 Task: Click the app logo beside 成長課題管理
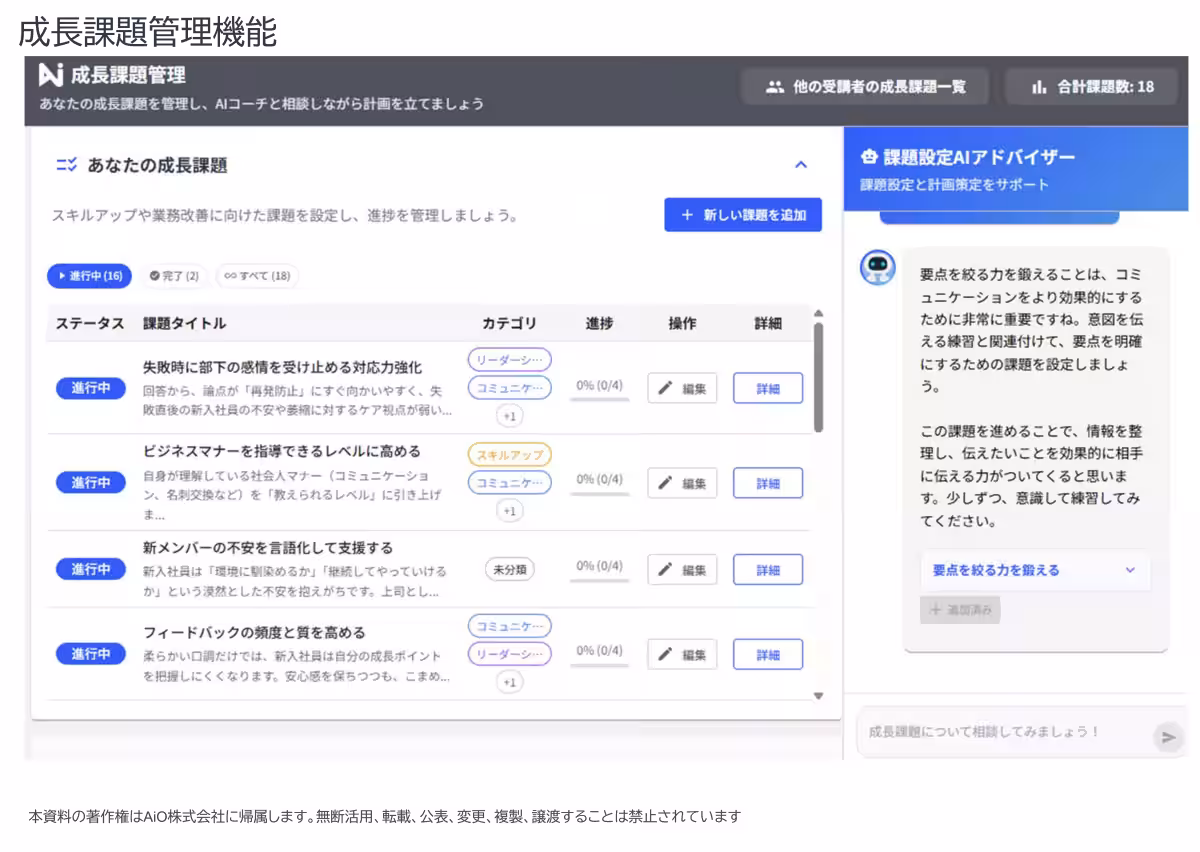pos(51,75)
